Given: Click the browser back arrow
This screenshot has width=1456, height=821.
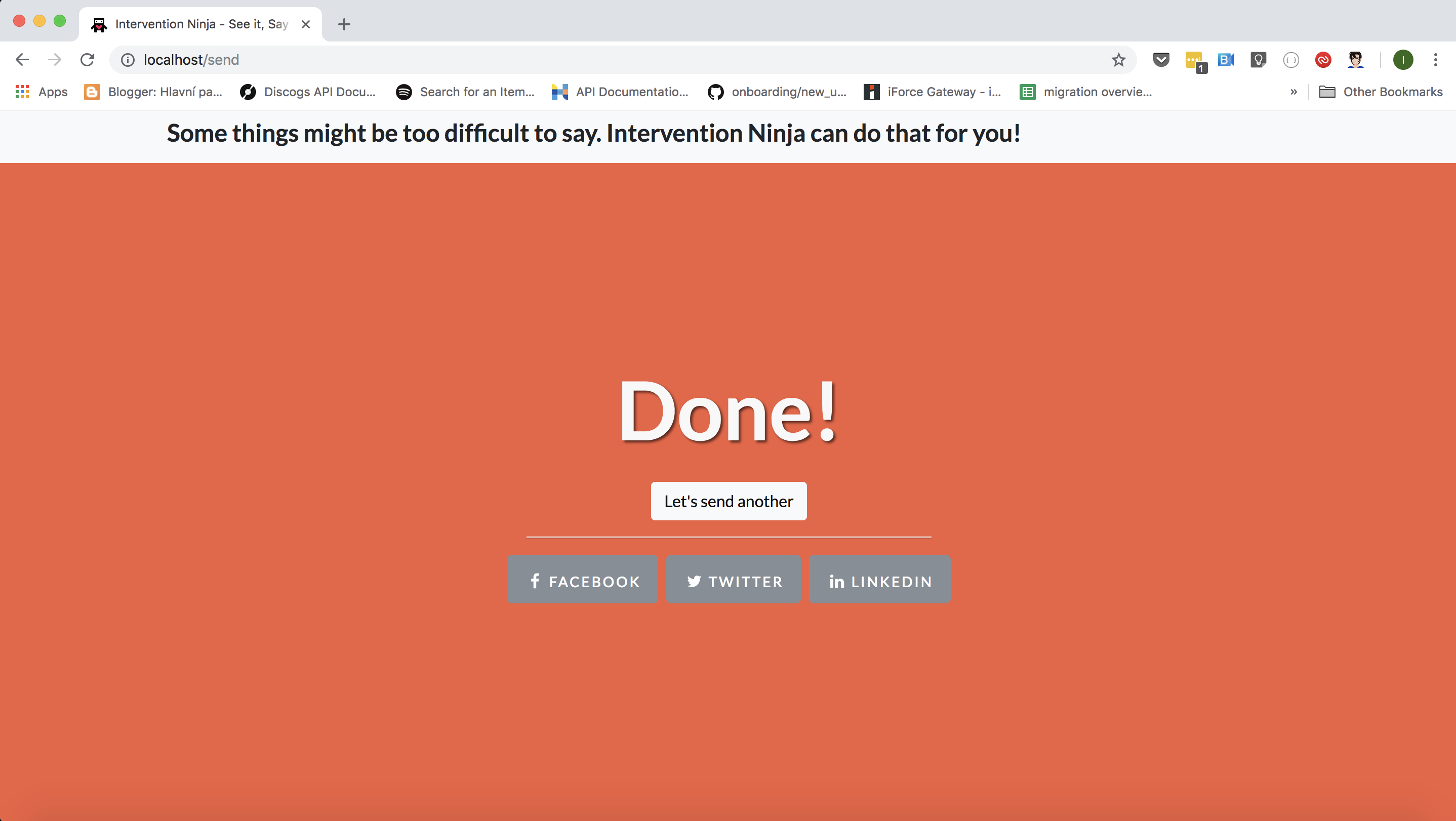Looking at the screenshot, I should [22, 59].
